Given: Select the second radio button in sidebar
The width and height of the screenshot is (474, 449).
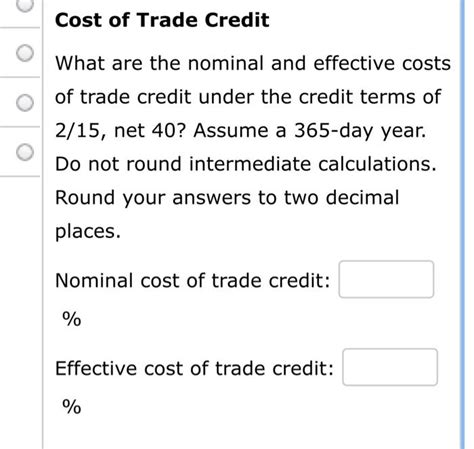Looking at the screenshot, I should pos(25,53).
